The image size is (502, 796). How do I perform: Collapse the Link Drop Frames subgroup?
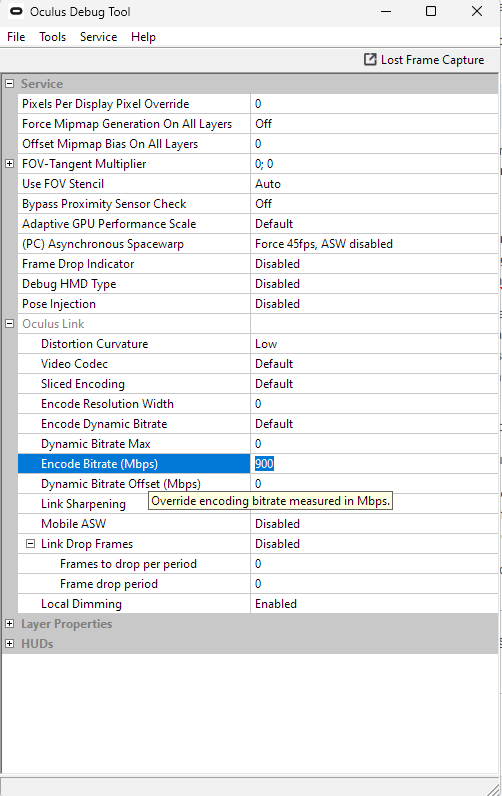(x=30, y=544)
